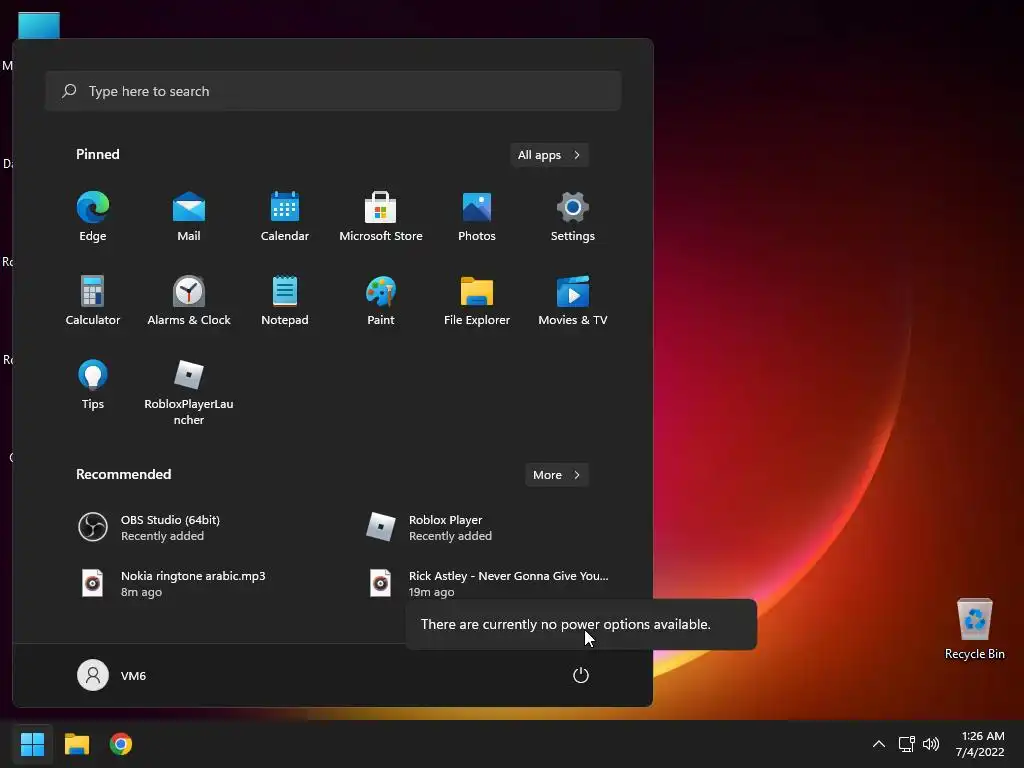Open Settings from pinned apps

[x=573, y=217]
